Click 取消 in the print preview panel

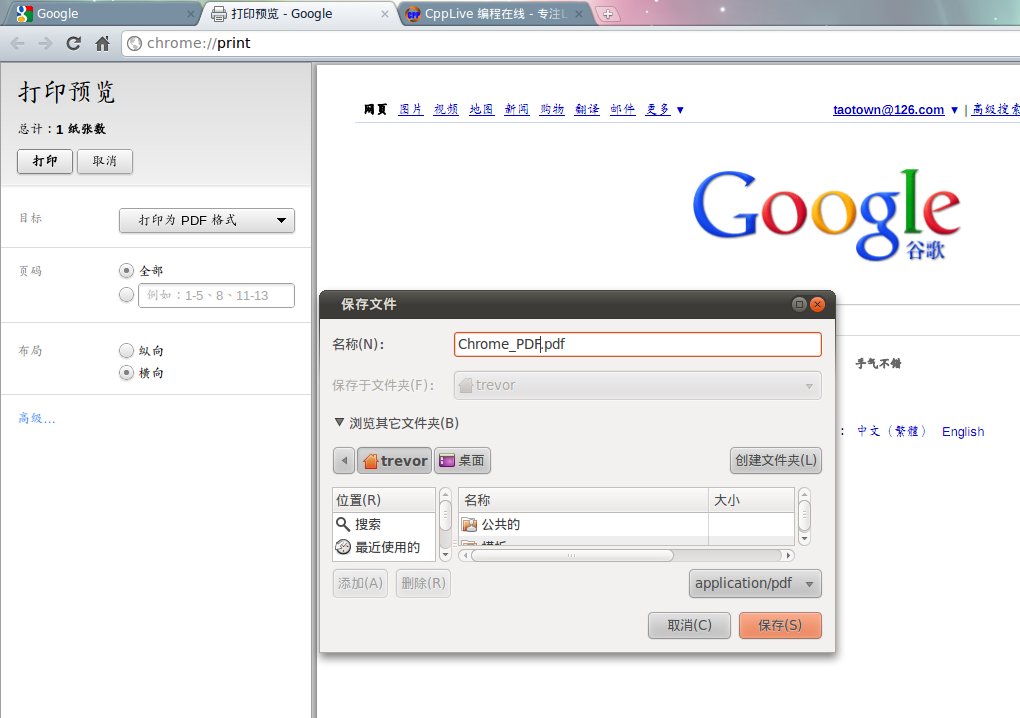coord(105,161)
